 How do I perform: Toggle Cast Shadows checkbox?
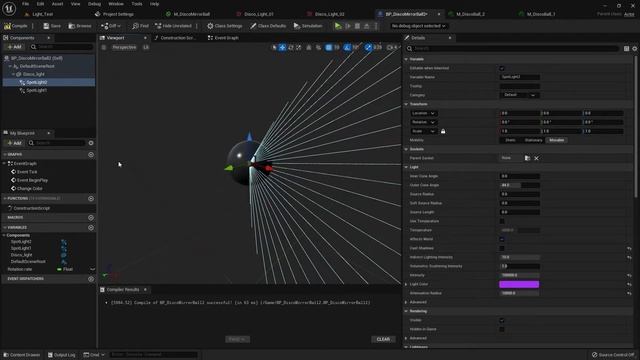502,248
